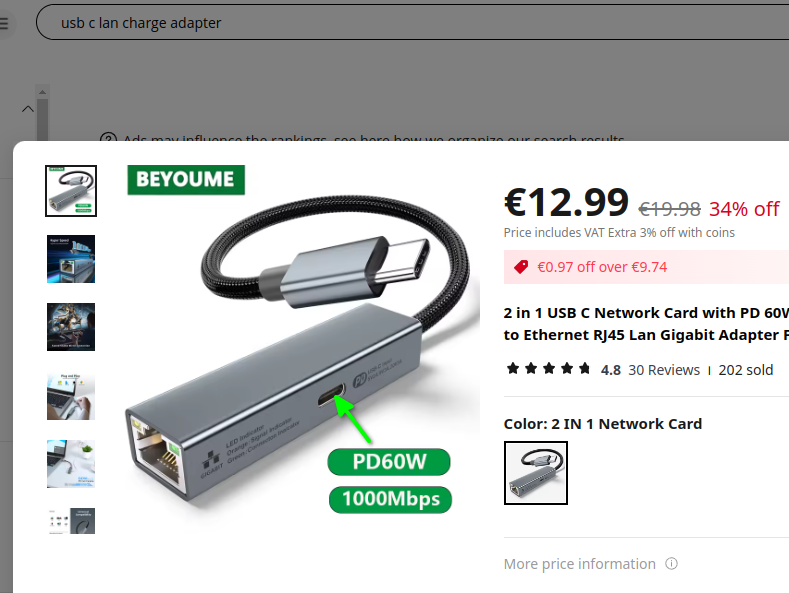Open the hamburger menu icon

click(x=4, y=23)
